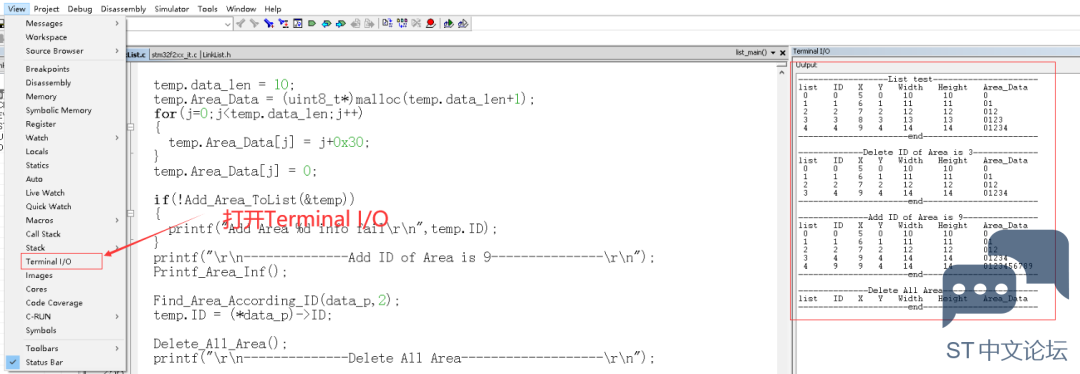
Task: Switch to the stm32f2xx_it.c tab
Action: pos(174,54)
